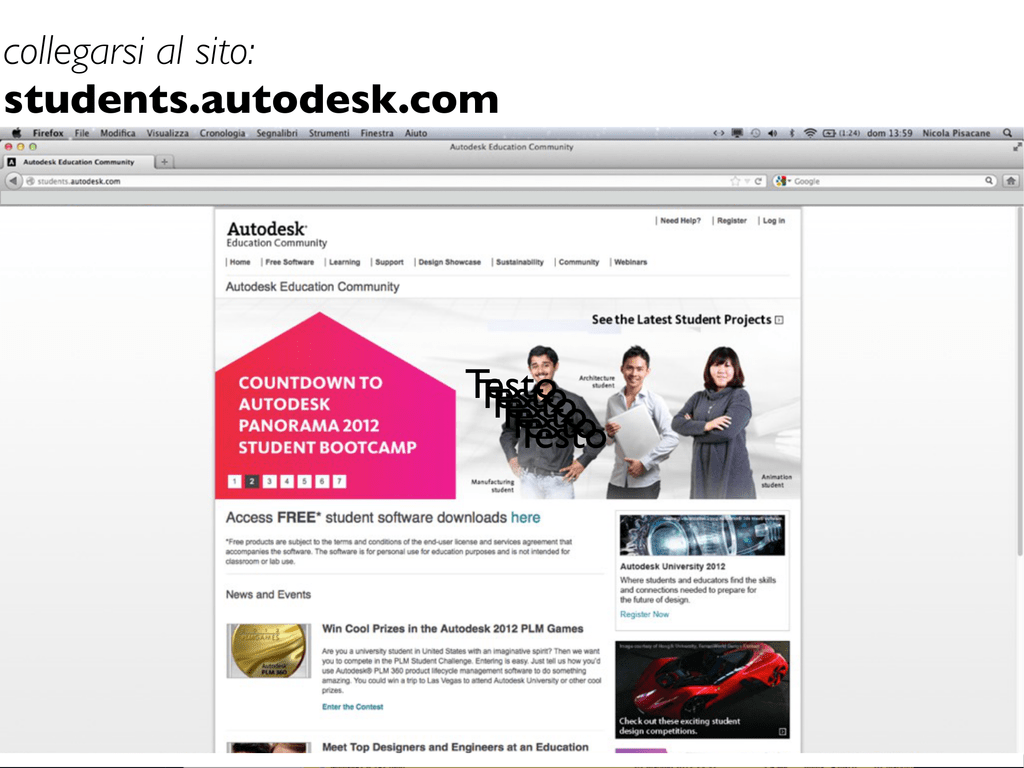Open the volume speaker icon

click(773, 133)
